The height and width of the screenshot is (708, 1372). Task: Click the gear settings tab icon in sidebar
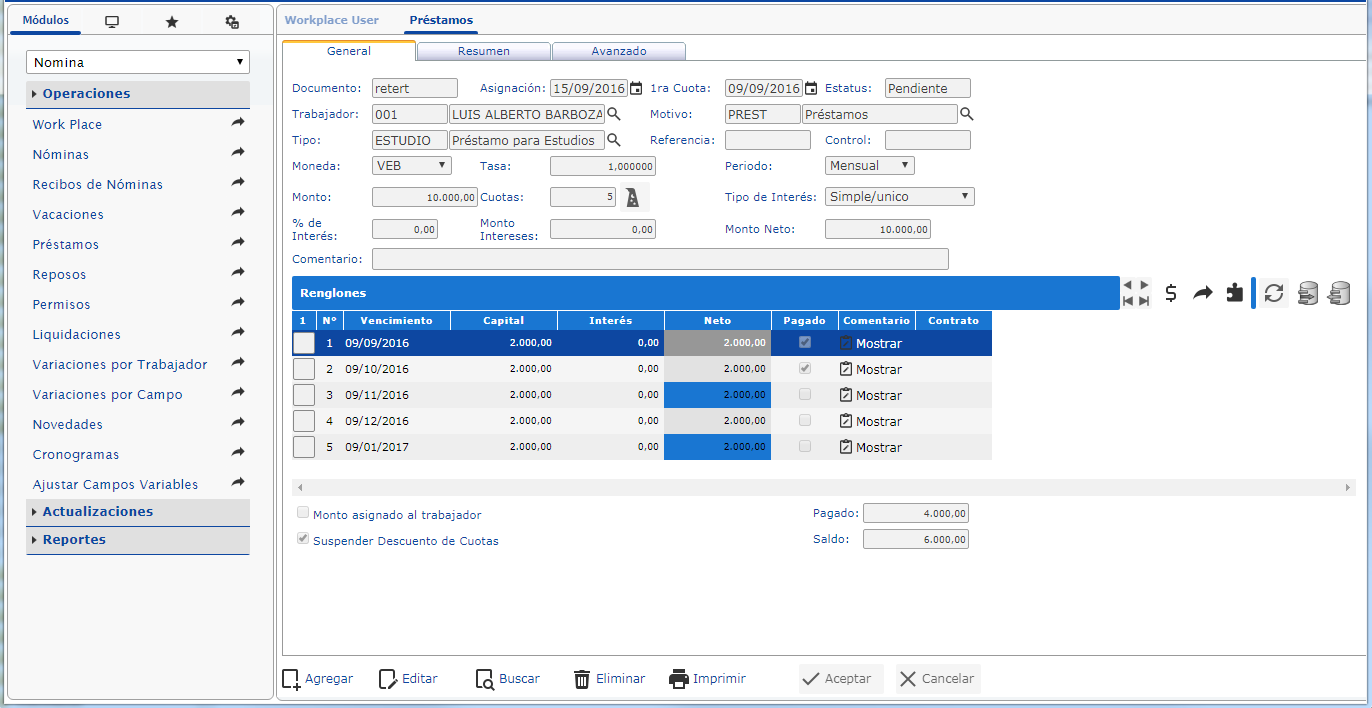232,21
